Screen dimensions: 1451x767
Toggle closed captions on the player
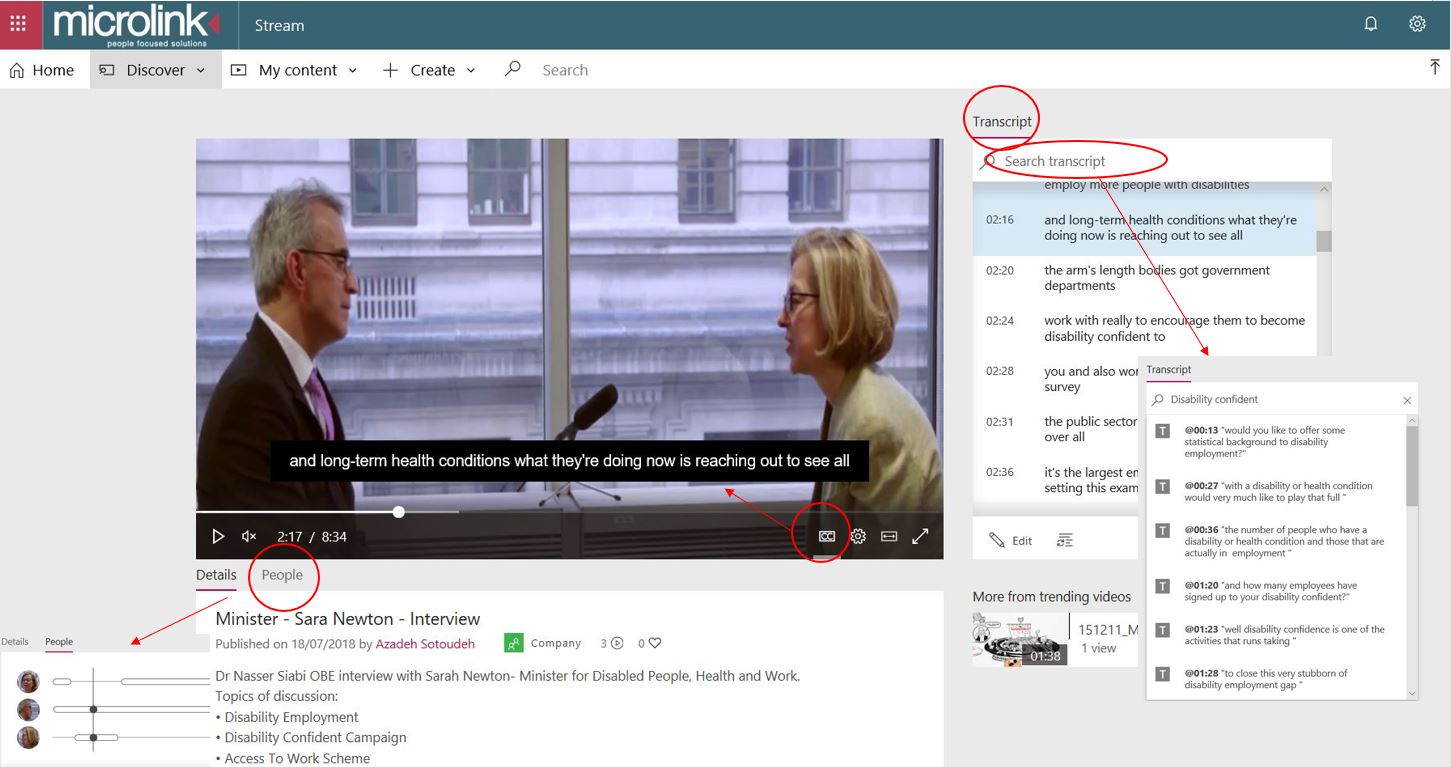tap(827, 537)
